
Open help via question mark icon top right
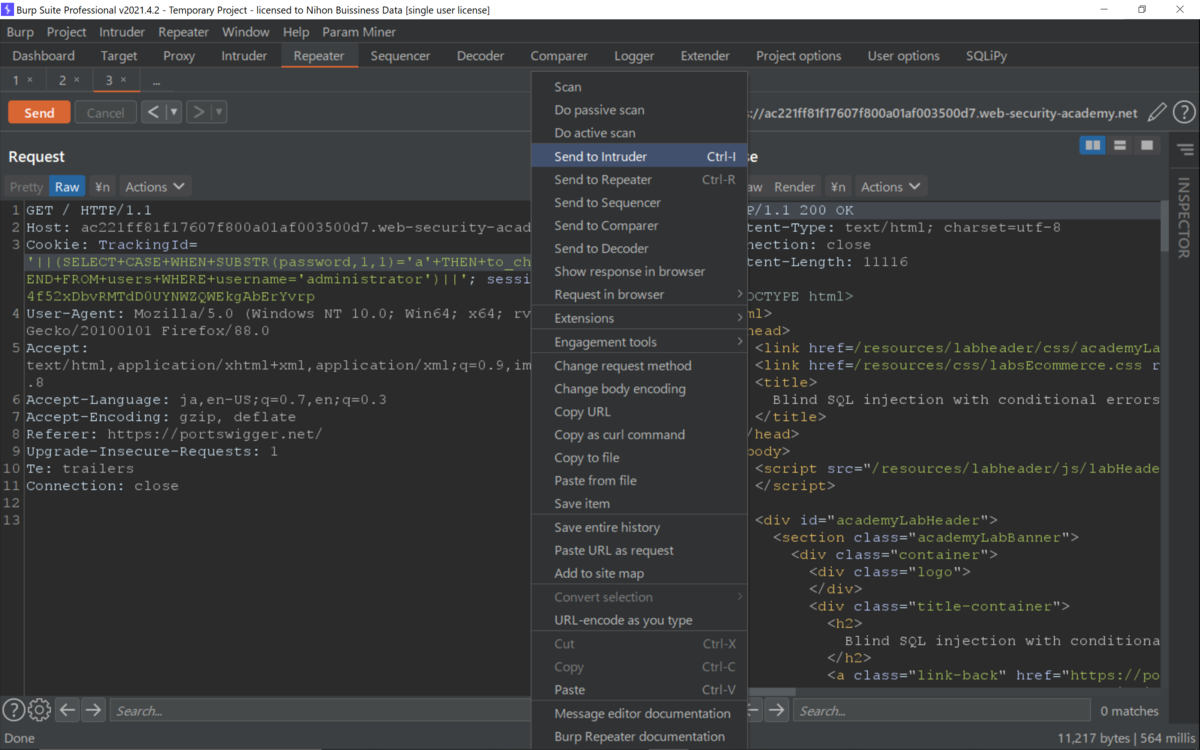point(1184,112)
